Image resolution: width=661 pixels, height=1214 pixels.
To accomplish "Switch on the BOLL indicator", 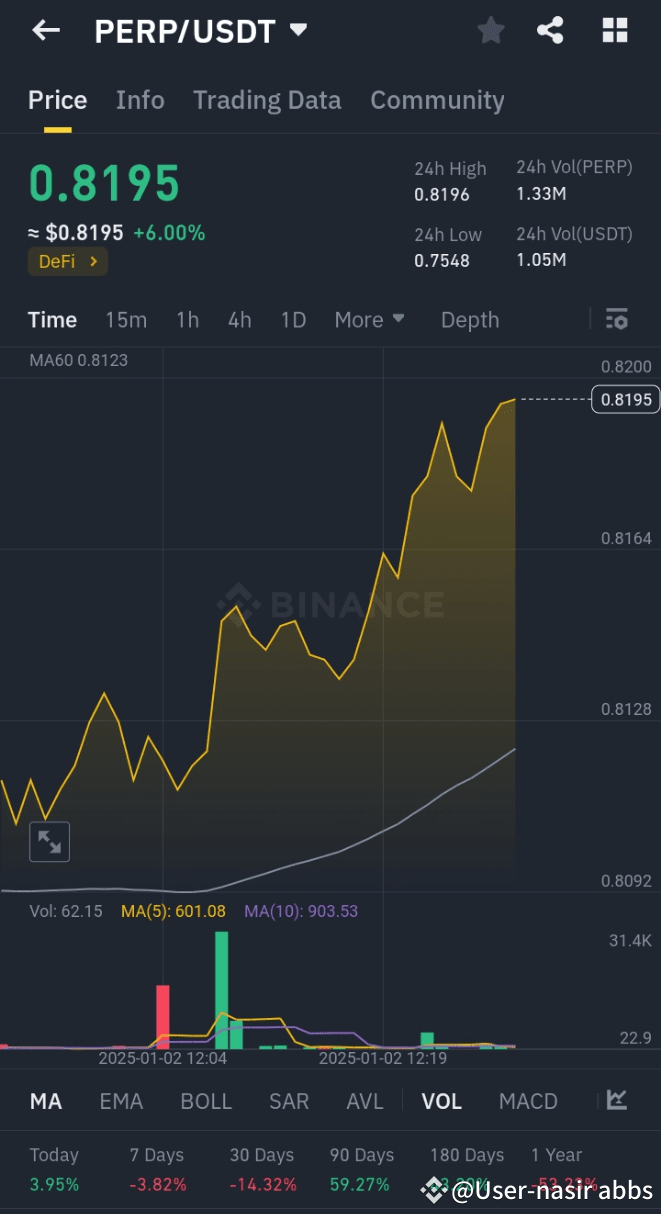I will [x=206, y=1100].
